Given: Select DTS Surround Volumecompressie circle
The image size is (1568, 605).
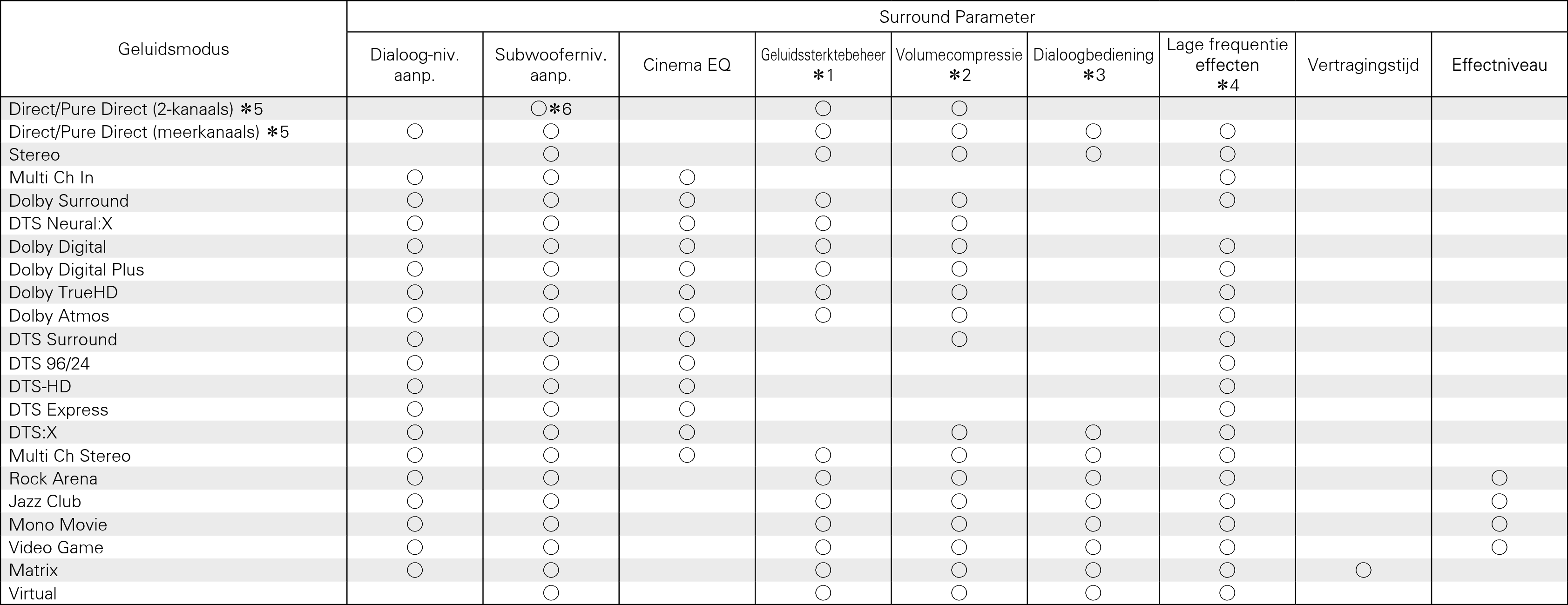Looking at the screenshot, I should pos(959,340).
